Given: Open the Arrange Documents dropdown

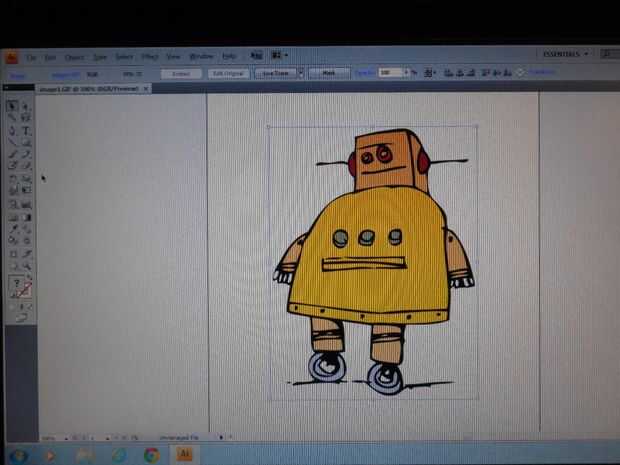Looking at the screenshot, I should coord(280,55).
